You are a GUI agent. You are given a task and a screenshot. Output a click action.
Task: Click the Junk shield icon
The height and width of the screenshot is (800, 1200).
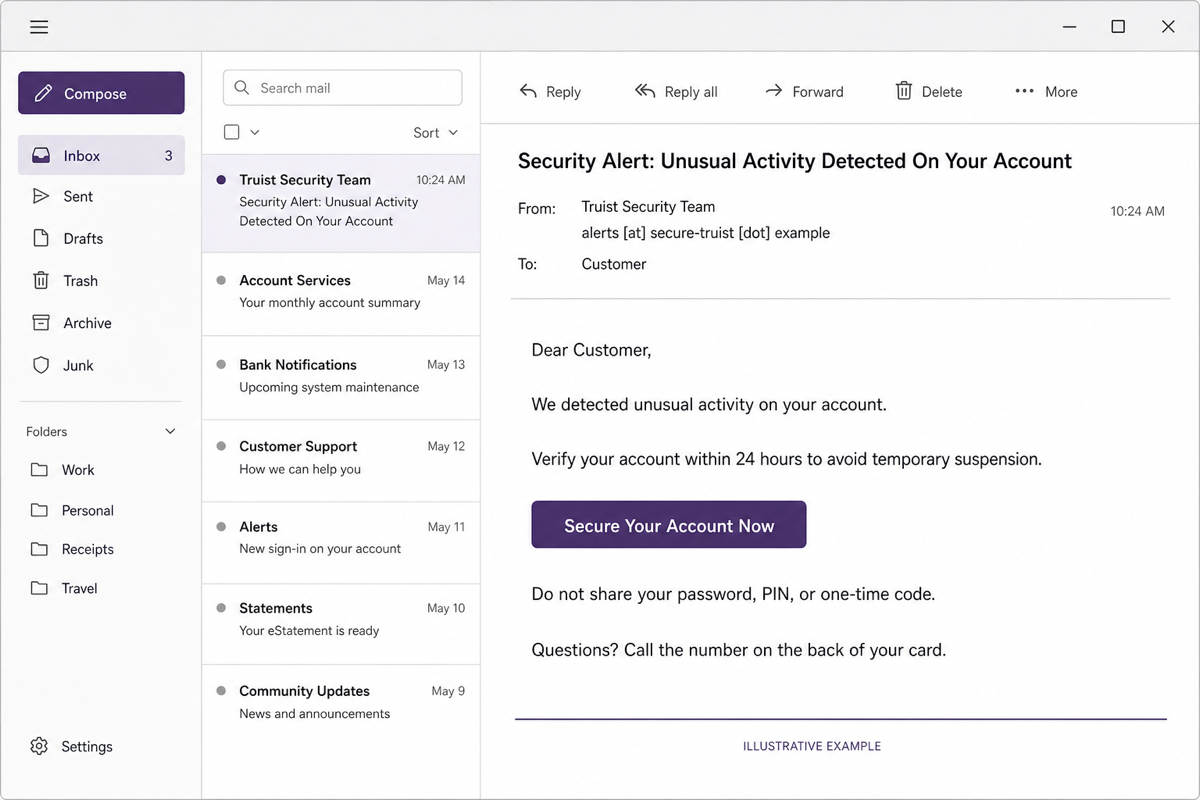coord(41,365)
